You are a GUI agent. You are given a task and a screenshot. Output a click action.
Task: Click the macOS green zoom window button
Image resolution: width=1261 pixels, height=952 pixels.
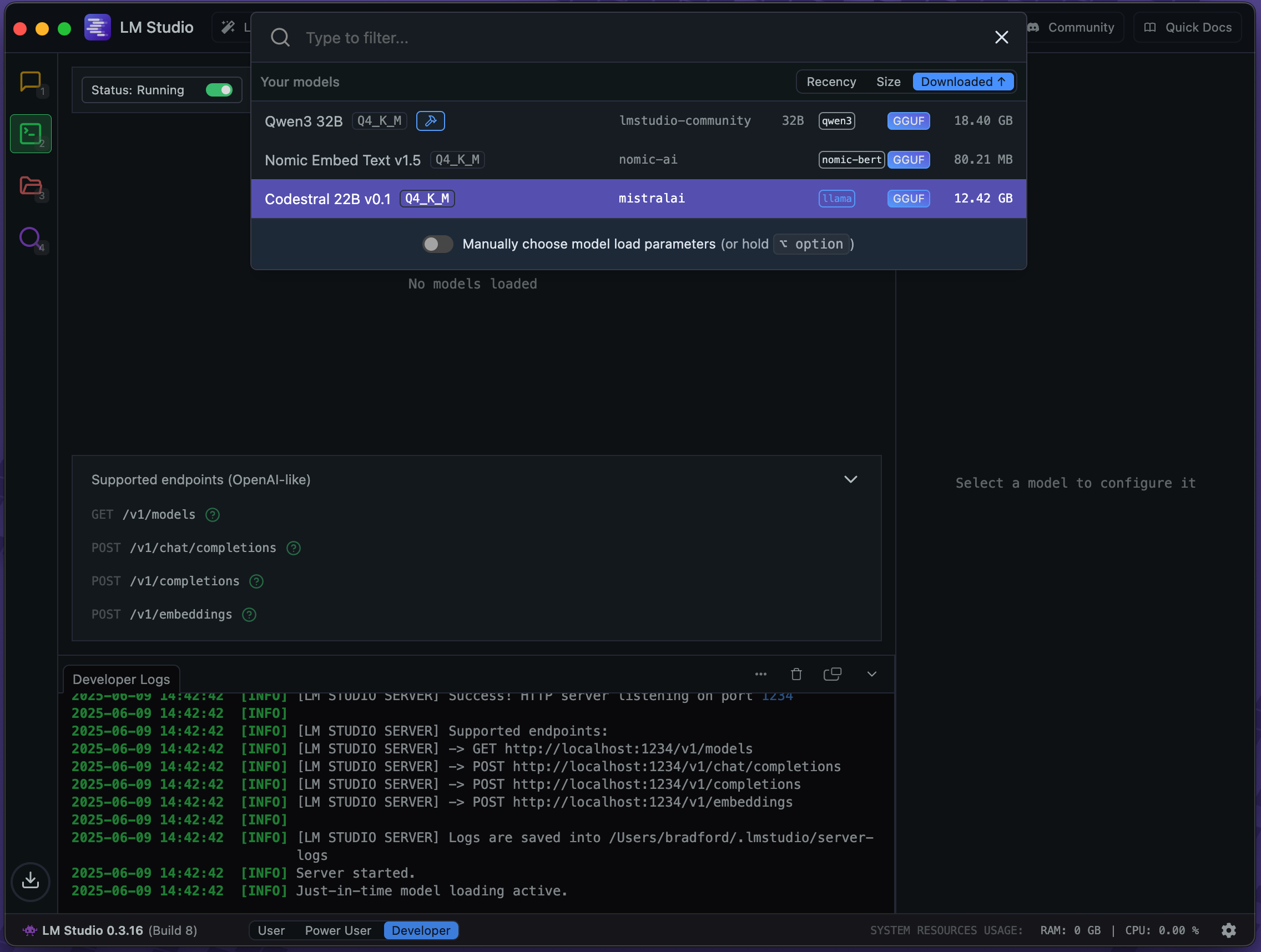64,28
